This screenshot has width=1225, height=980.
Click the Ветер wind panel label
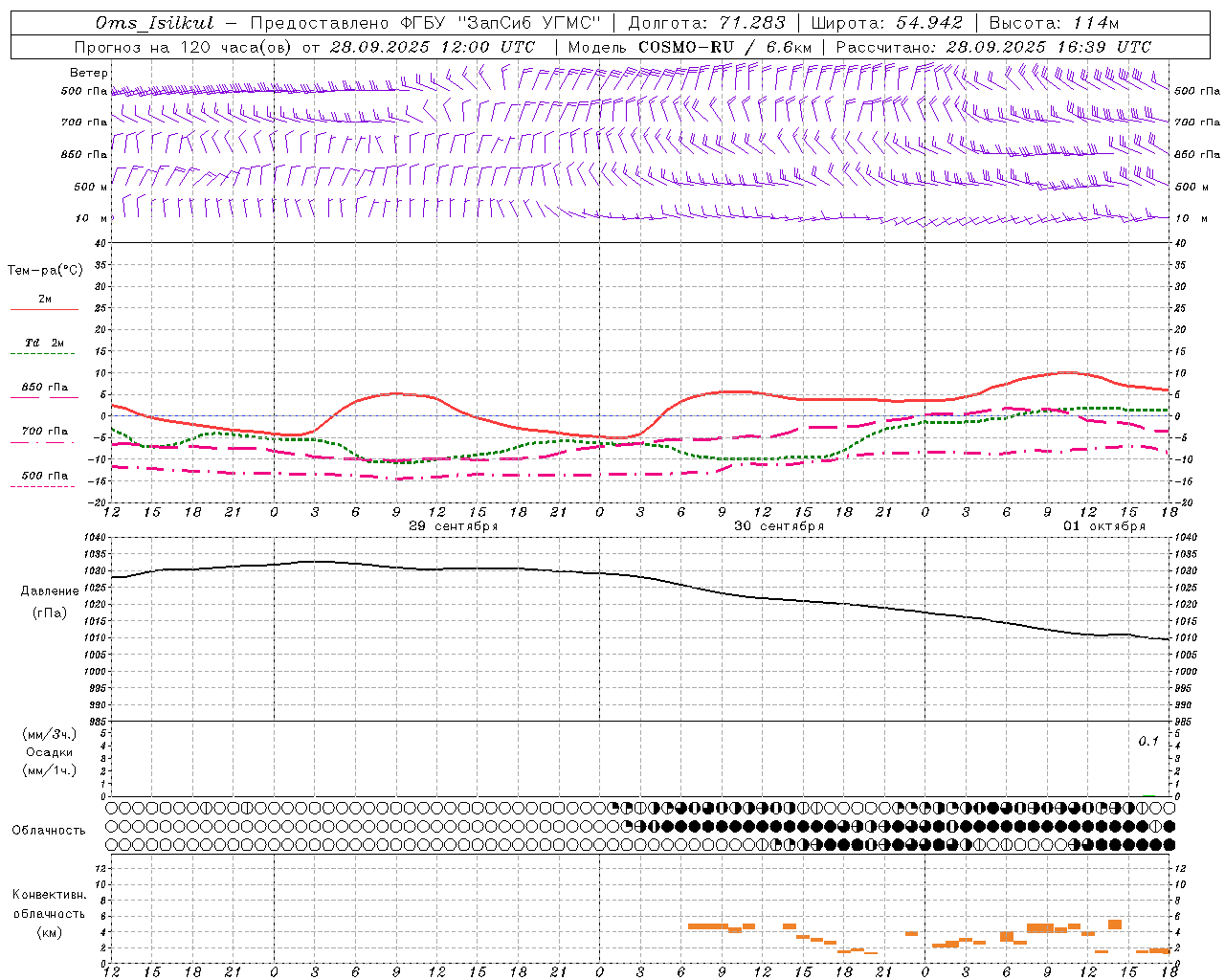tap(89, 73)
